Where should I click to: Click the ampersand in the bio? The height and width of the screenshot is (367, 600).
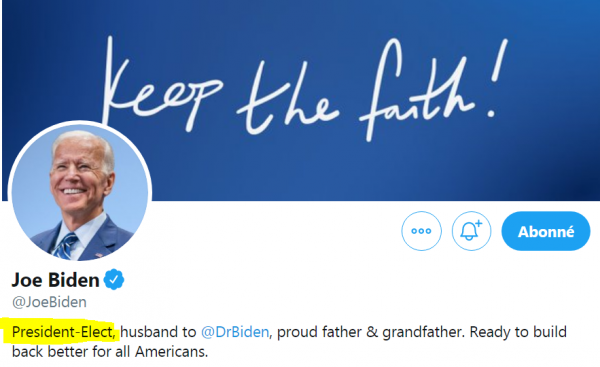click(x=372, y=332)
